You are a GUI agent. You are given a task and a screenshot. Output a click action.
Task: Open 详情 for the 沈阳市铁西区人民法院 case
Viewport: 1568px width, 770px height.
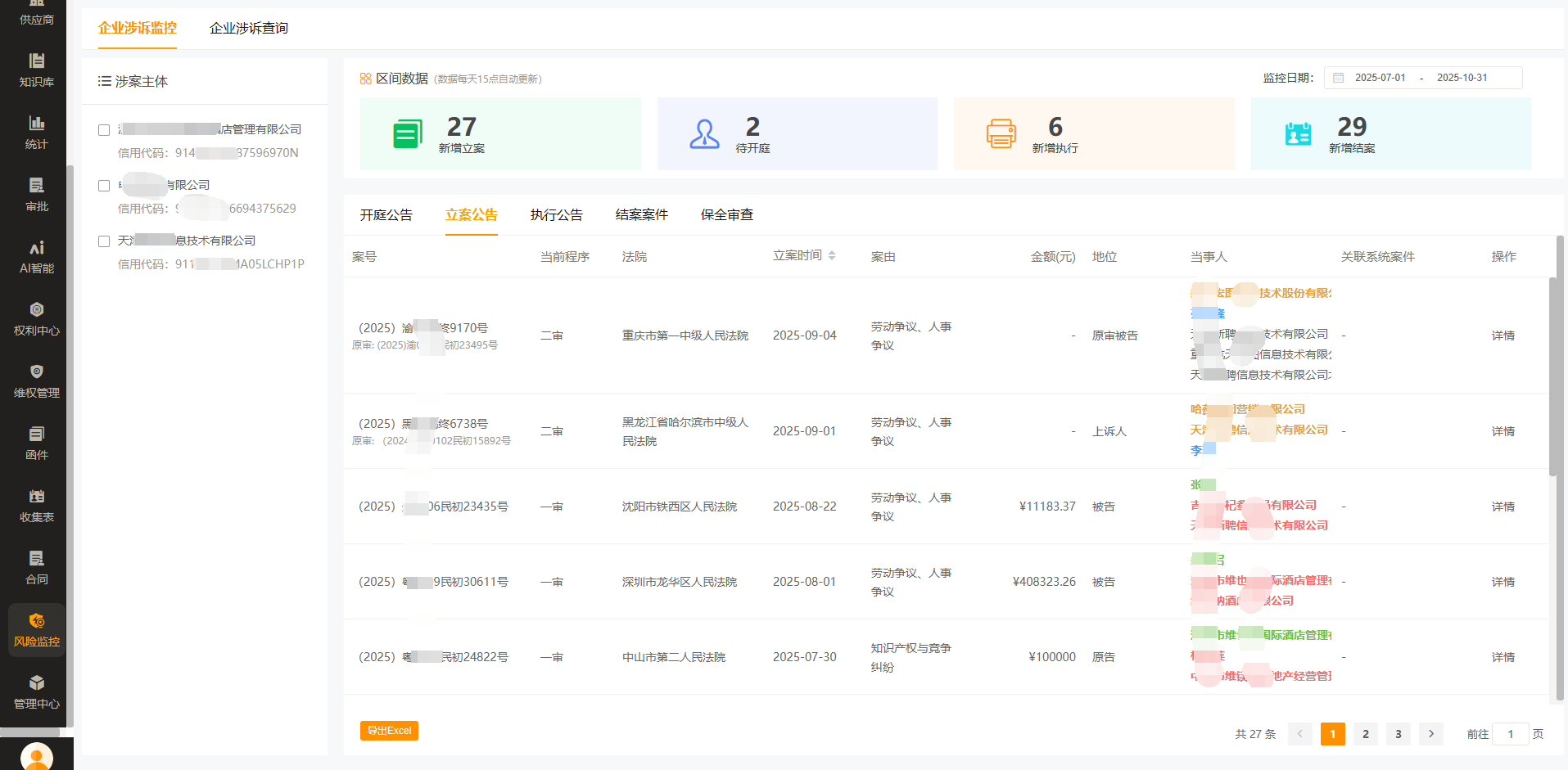tap(1503, 507)
